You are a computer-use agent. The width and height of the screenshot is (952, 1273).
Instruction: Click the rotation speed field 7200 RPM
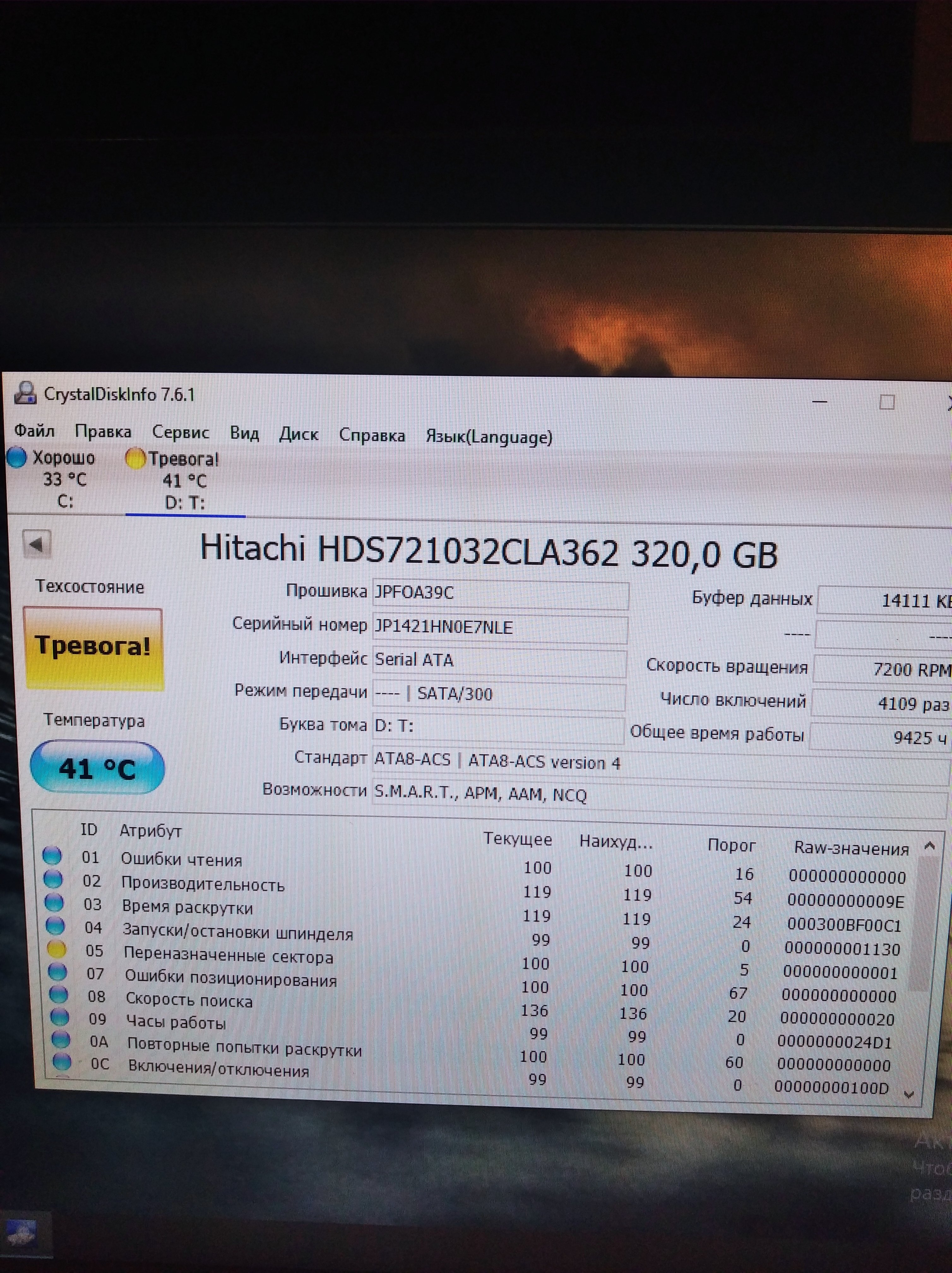[x=882, y=669]
